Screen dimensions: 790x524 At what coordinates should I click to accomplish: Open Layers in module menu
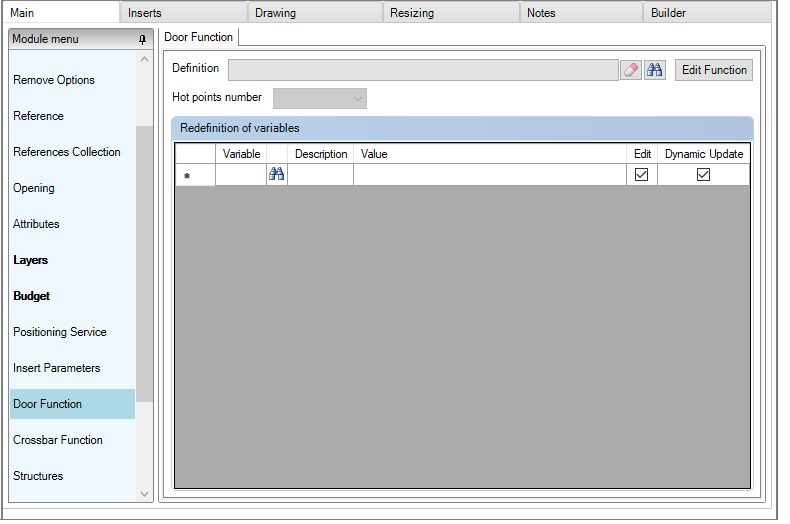(72, 260)
